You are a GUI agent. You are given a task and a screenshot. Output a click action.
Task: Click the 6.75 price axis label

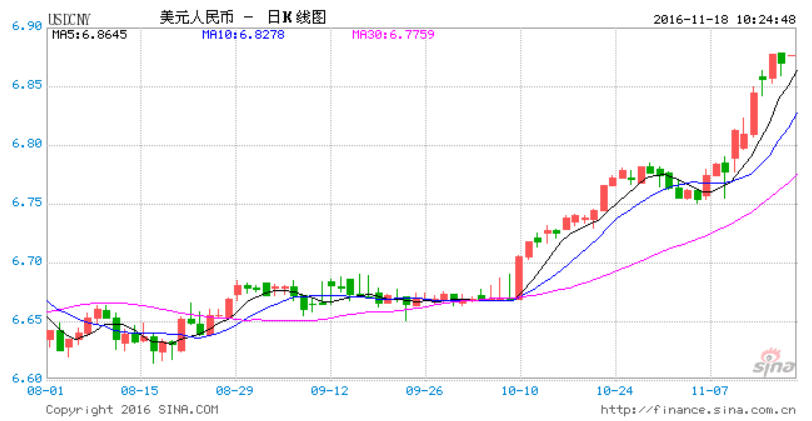coord(20,204)
